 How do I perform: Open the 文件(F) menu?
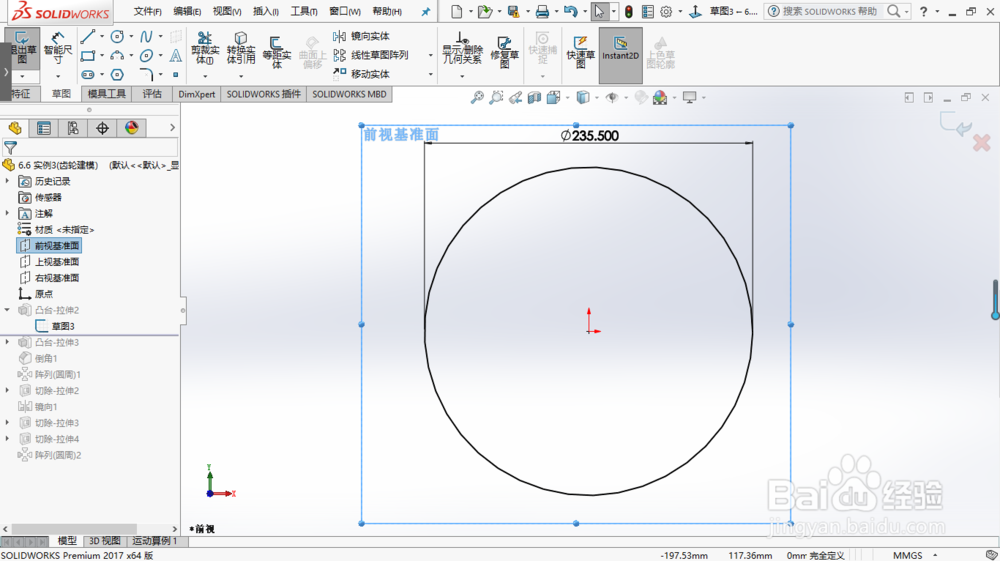147,11
